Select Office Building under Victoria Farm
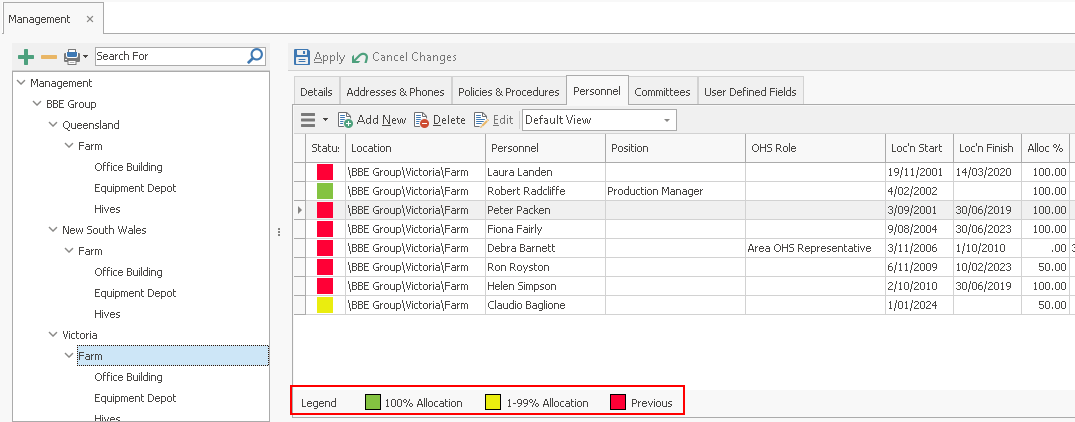 (128, 377)
